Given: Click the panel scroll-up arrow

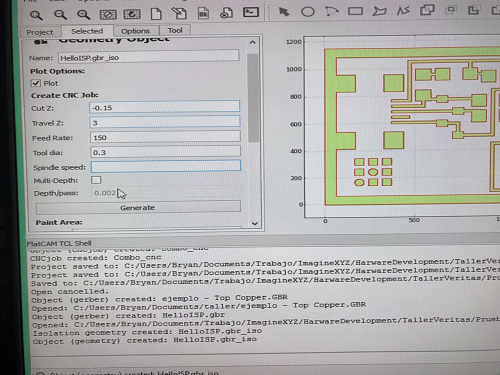Looking at the screenshot, I should coord(253,42).
